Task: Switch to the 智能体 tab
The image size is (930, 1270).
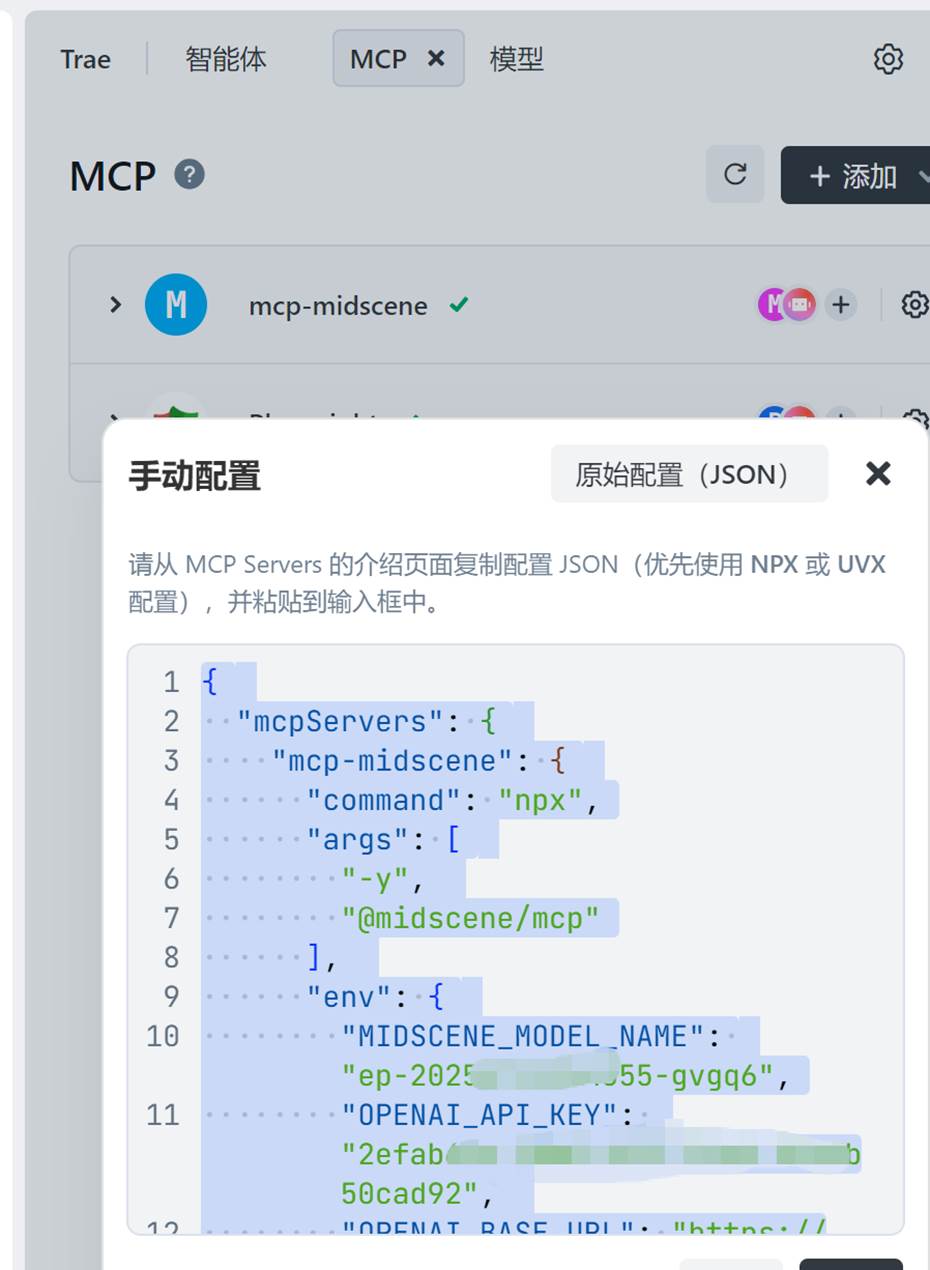Action: point(227,59)
